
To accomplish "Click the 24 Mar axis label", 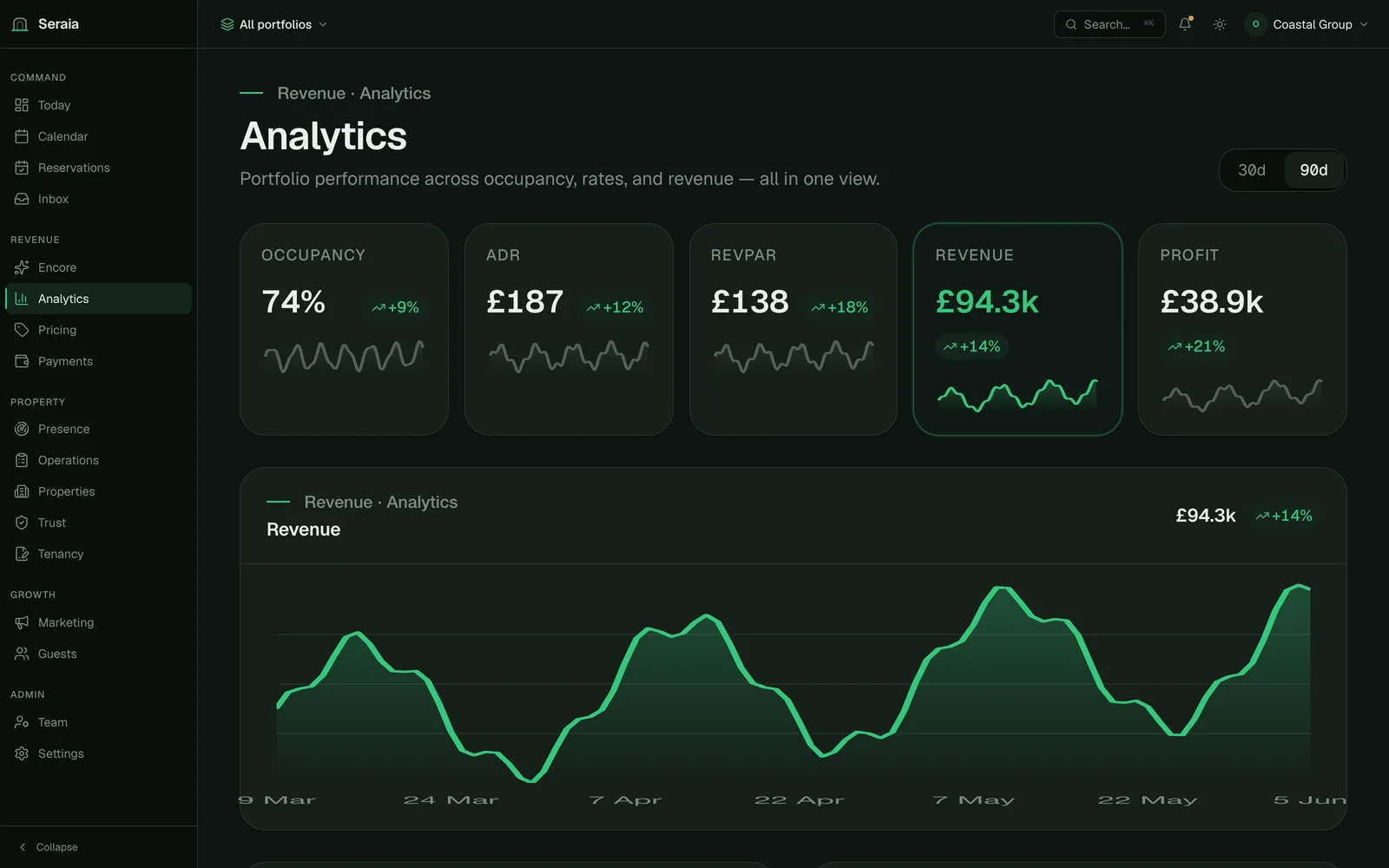I will 451,800.
